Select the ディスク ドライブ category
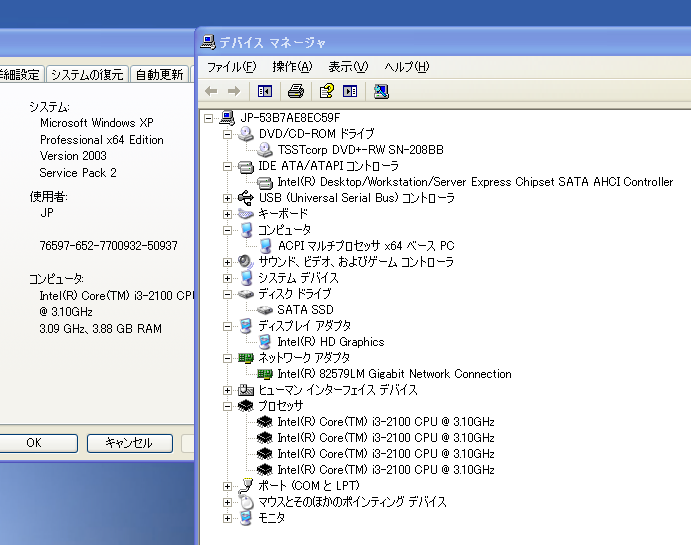691x545 pixels. [295, 293]
